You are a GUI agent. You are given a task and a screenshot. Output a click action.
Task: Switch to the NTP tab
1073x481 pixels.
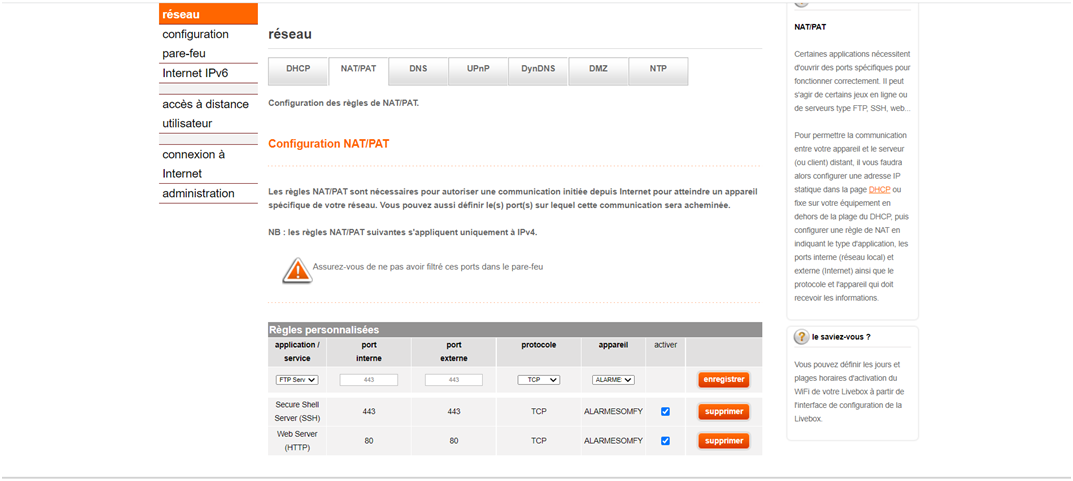coord(658,69)
